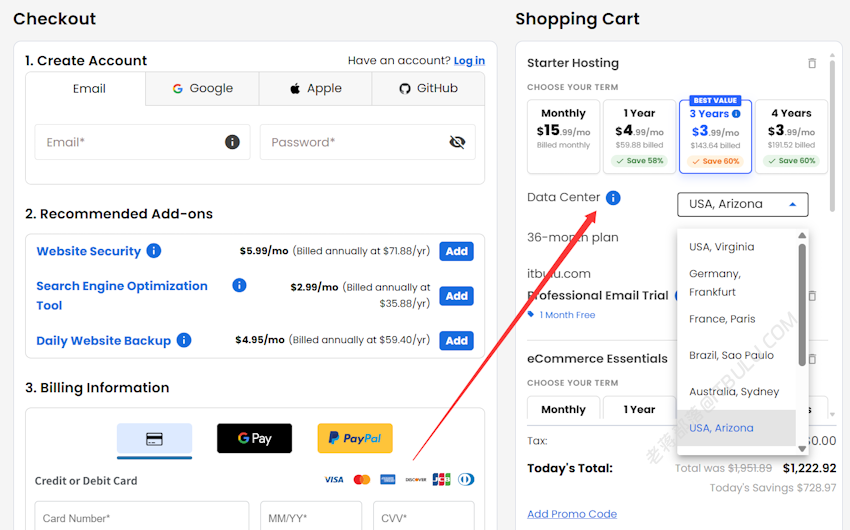Delete Starter Hosting with trash icon

[x=812, y=63]
